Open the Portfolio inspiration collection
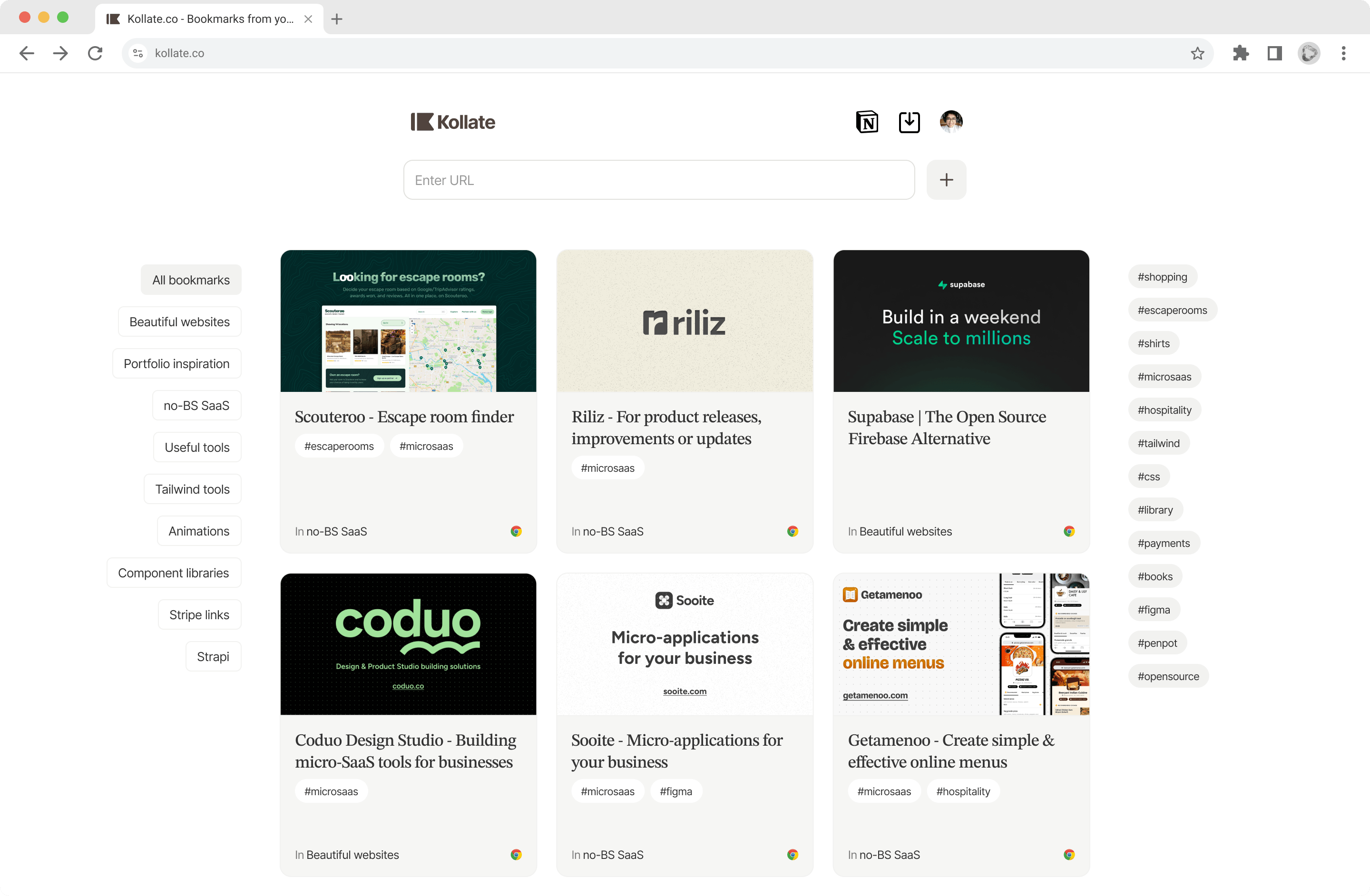The image size is (1370, 896). tap(176, 364)
